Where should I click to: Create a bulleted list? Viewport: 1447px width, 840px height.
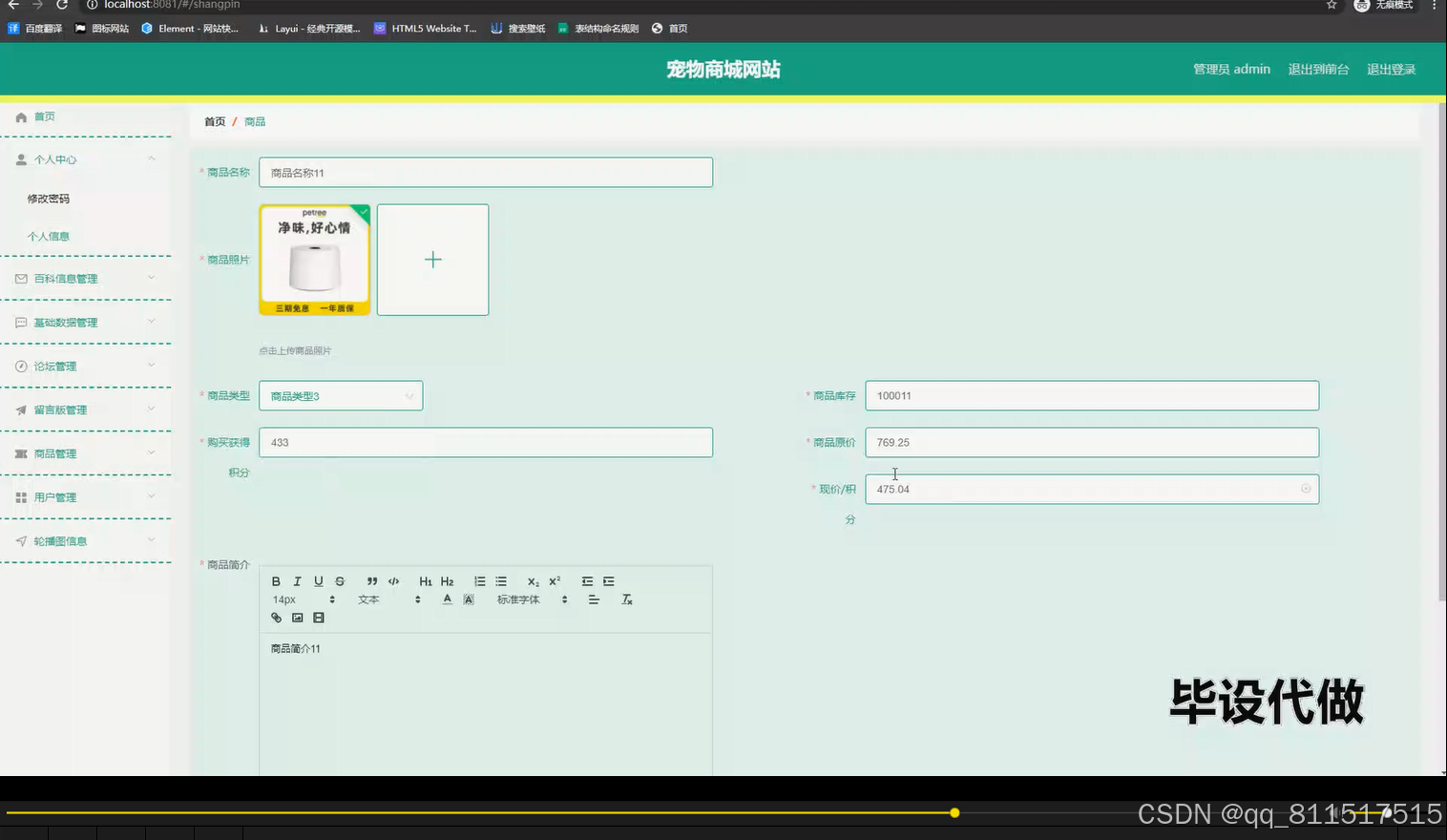pos(501,581)
